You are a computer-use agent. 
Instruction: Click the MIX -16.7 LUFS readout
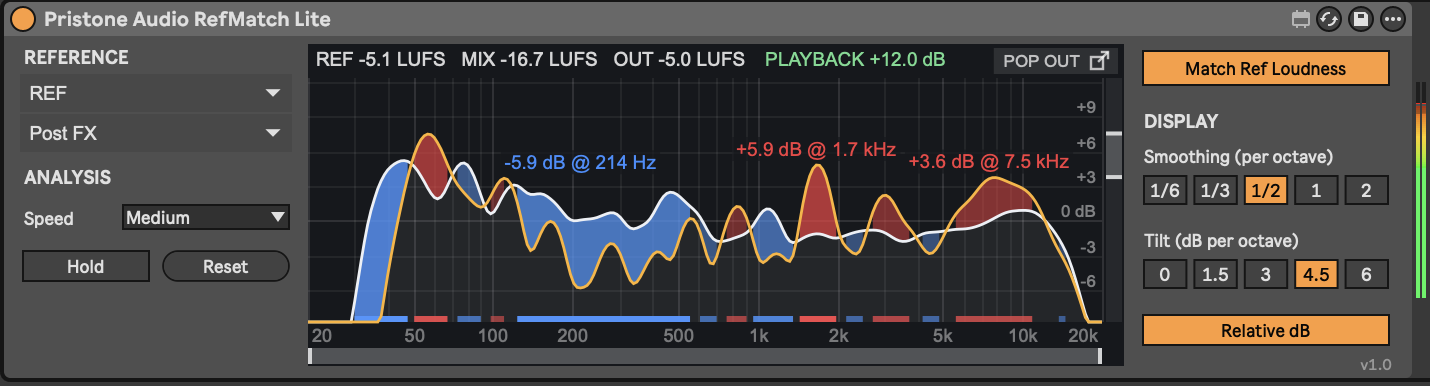click(x=530, y=60)
